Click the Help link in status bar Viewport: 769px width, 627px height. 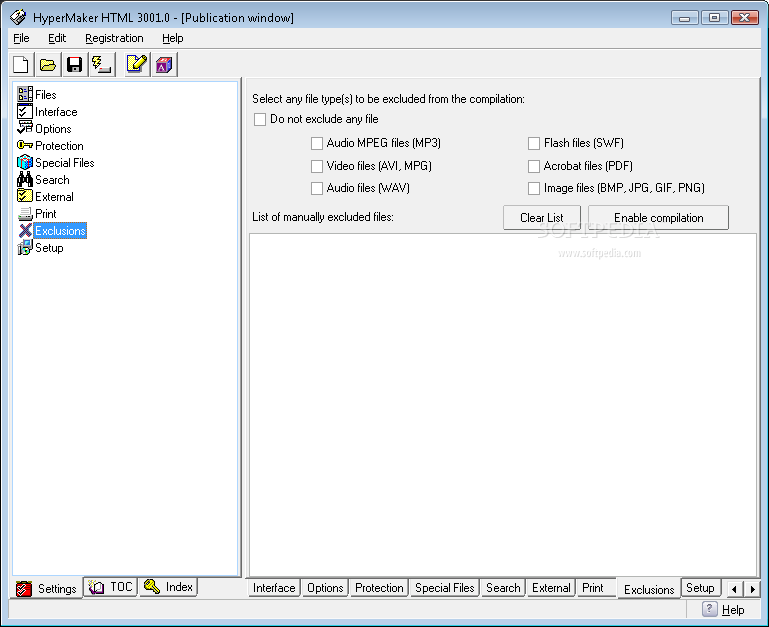[733, 609]
